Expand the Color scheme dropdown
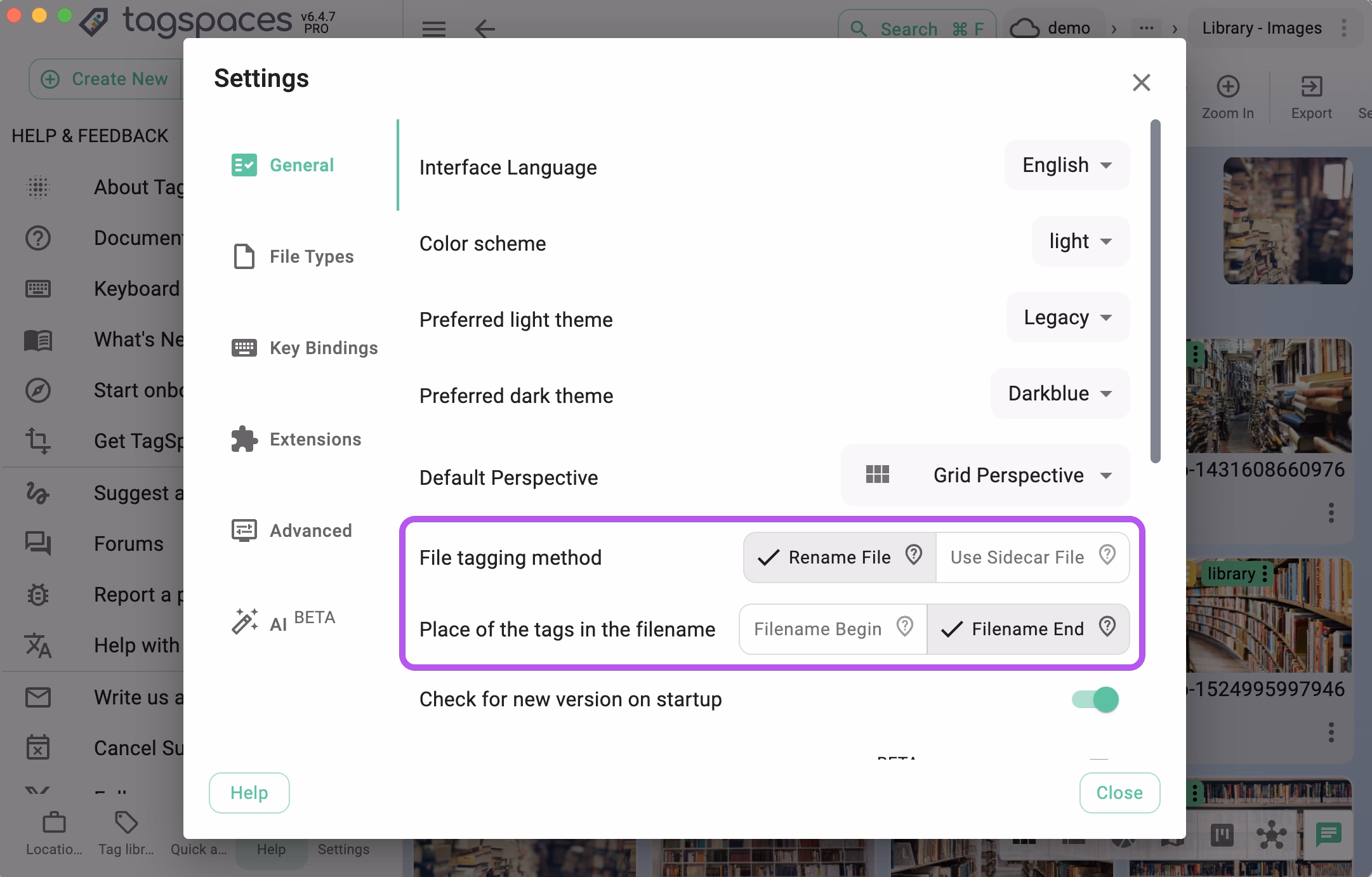 [1080, 241]
